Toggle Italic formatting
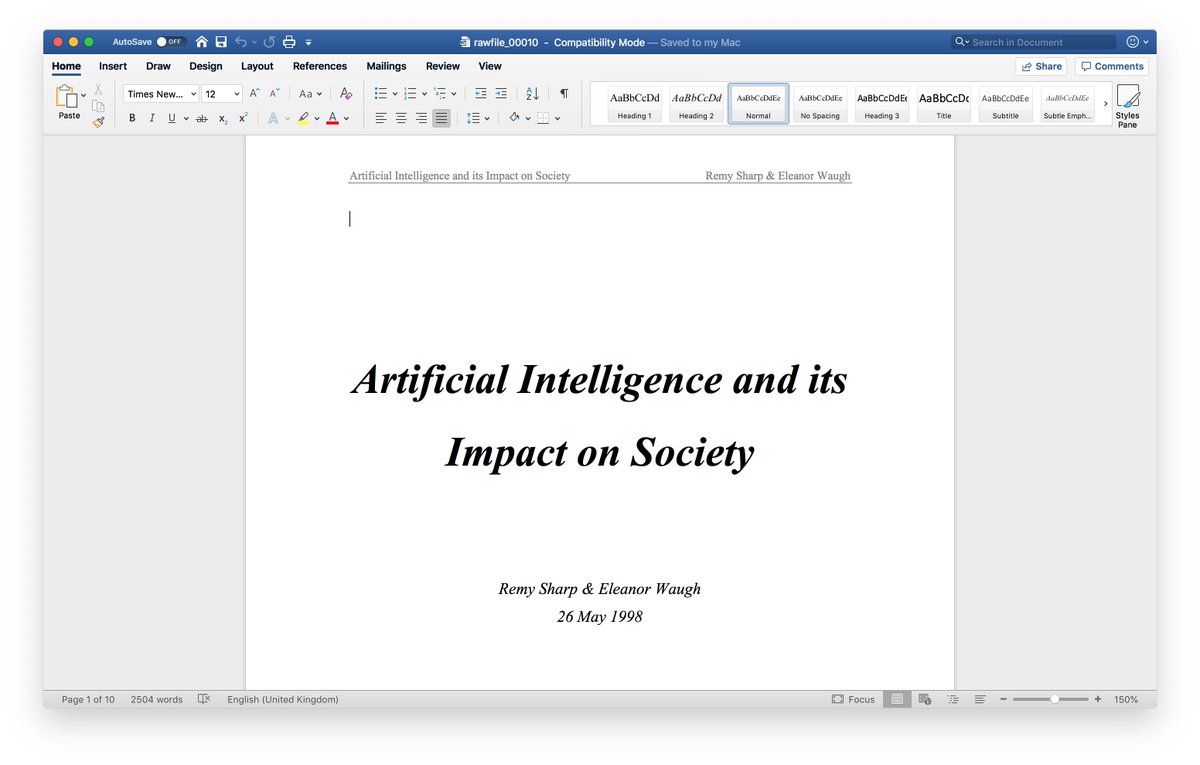1200x765 pixels. [x=152, y=118]
